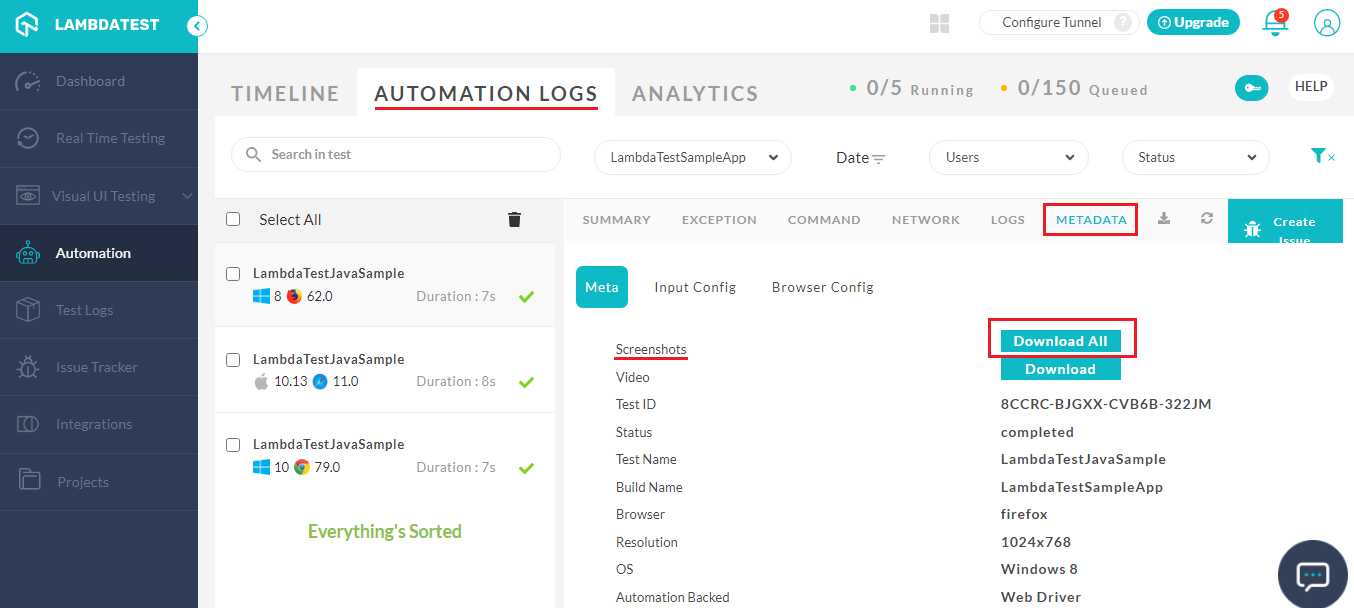
Task: Switch to the ANALYTICS tab
Action: click(695, 93)
